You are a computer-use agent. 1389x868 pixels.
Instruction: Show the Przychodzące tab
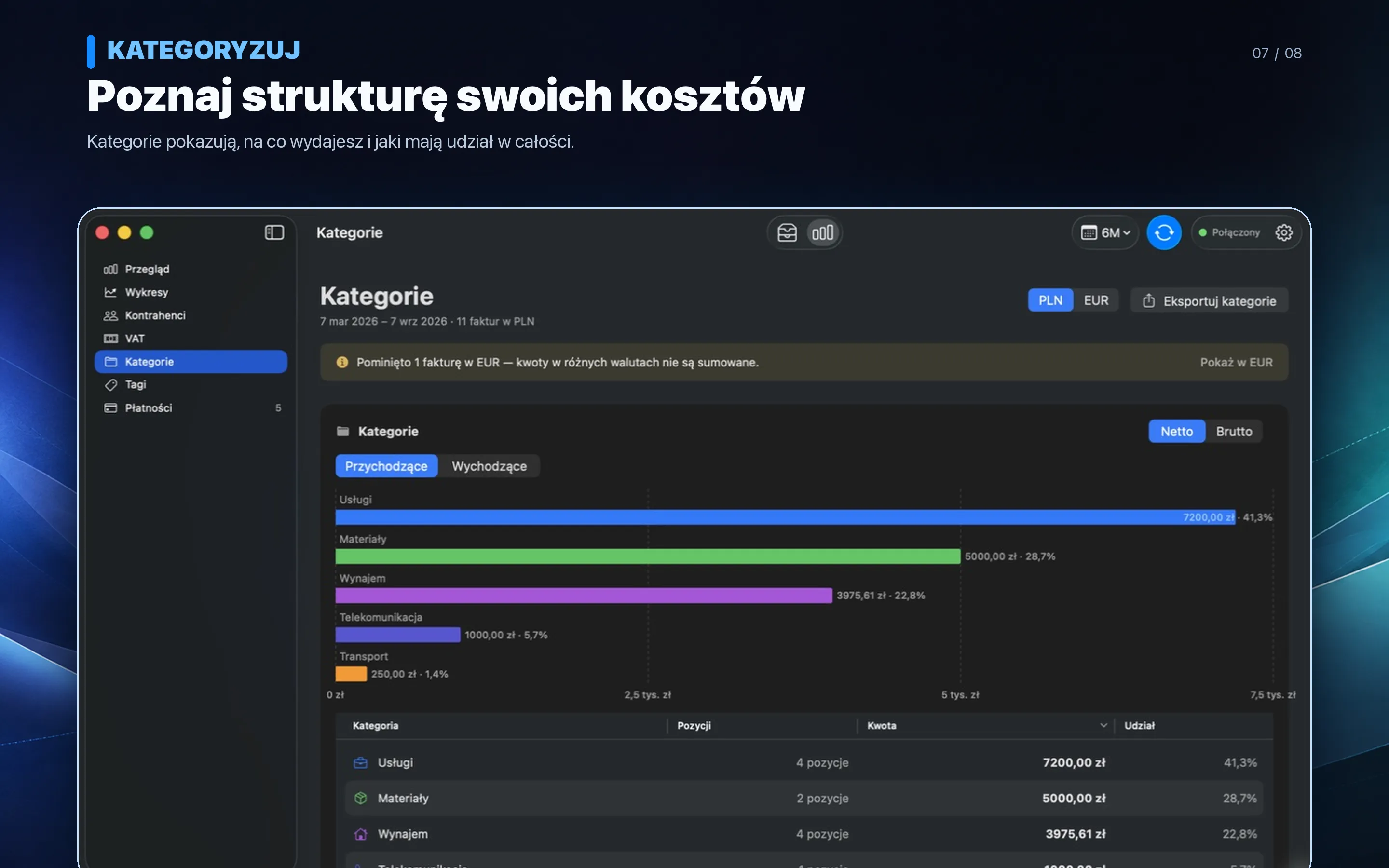[386, 466]
